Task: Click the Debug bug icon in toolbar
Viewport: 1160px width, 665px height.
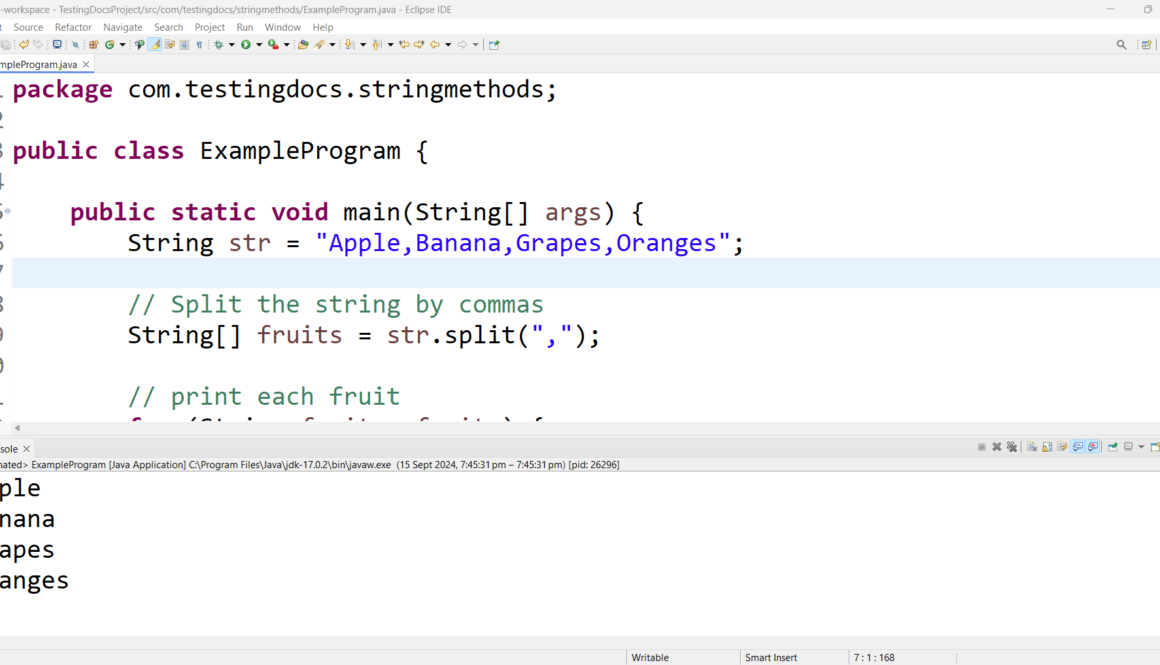Action: pos(219,45)
